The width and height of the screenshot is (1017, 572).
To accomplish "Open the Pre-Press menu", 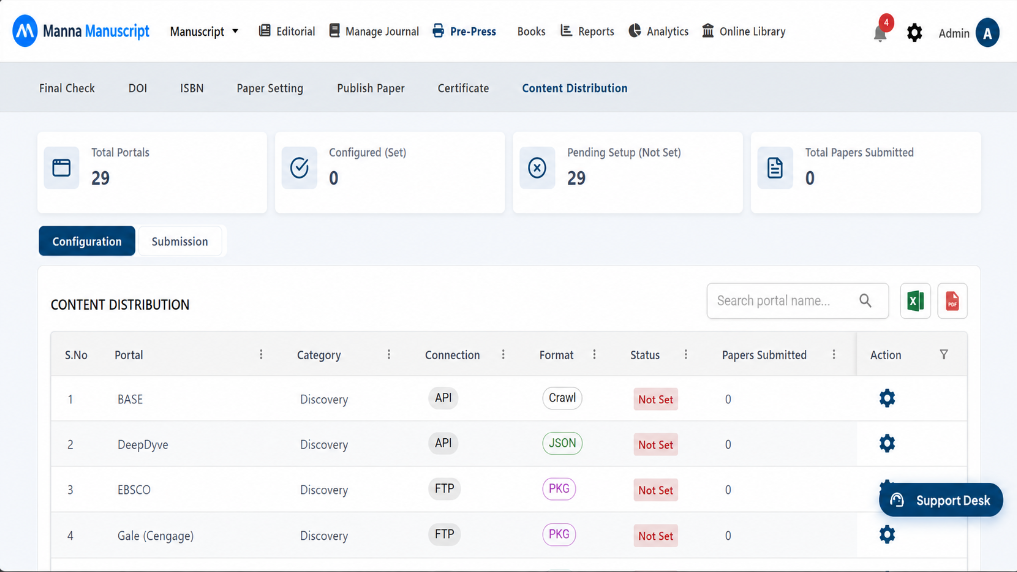I will [464, 31].
